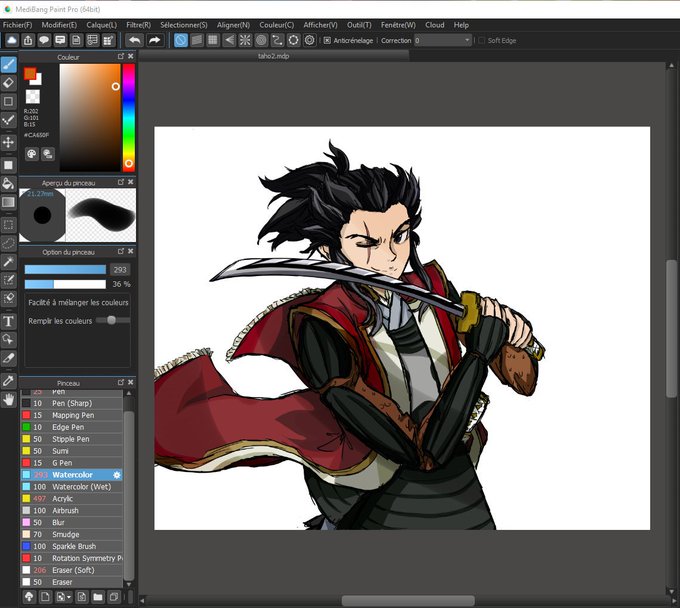Toggle the Anticrénelage checkbox
Image resolution: width=680 pixels, height=608 pixels.
coord(327,40)
